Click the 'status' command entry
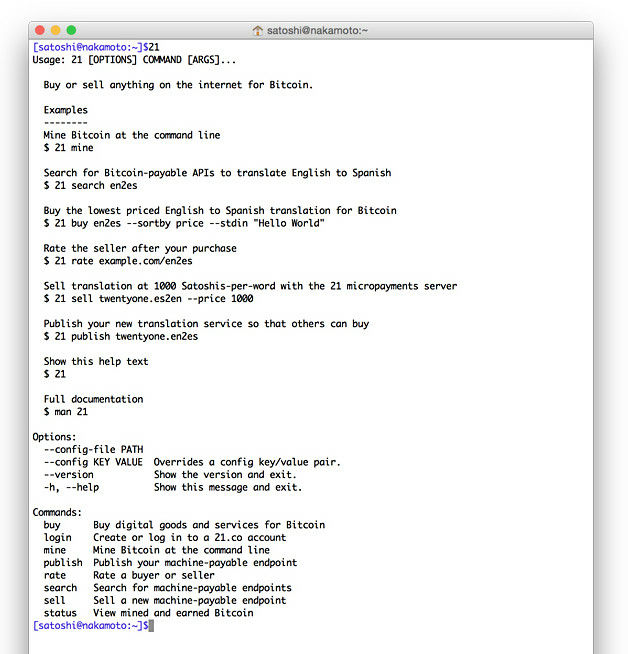The width and height of the screenshot is (628, 654). [x=60, y=613]
